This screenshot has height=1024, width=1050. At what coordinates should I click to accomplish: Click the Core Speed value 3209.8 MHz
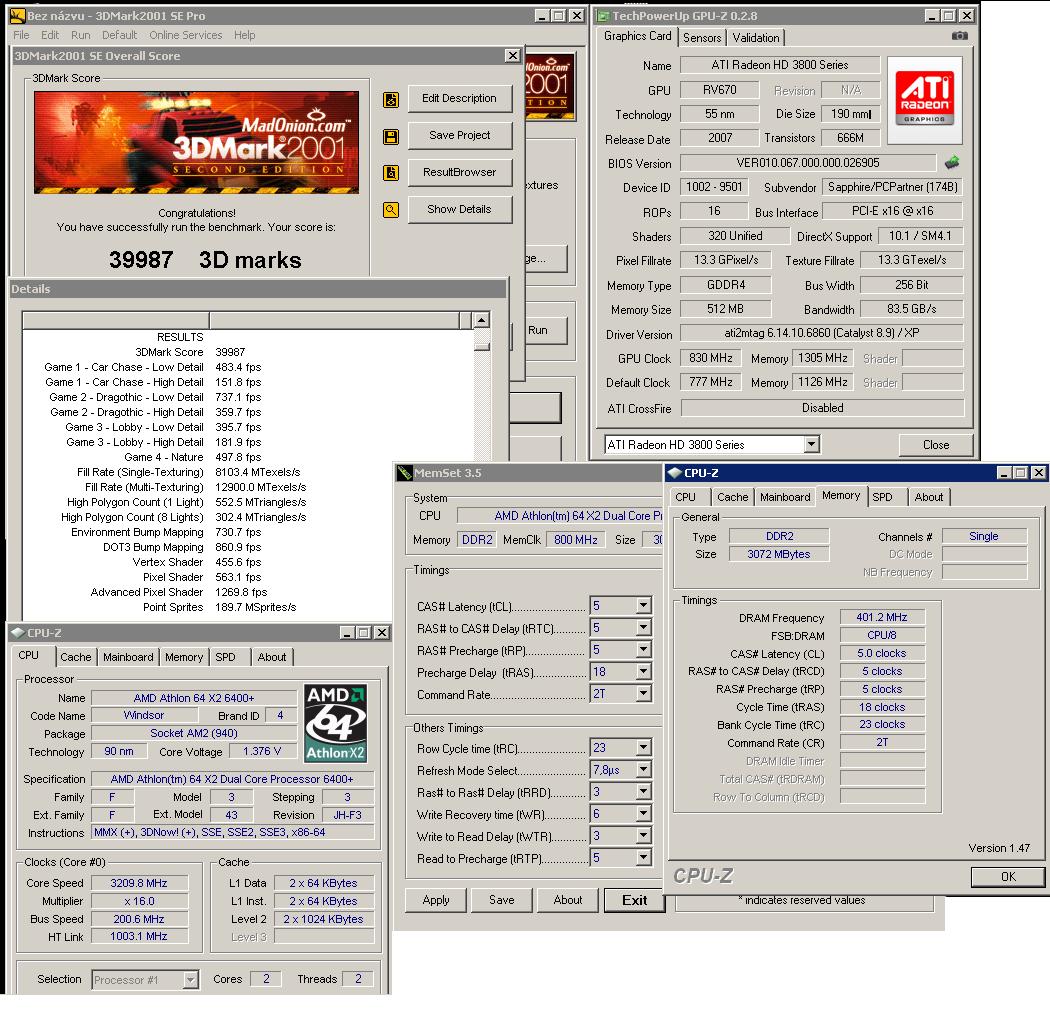click(139, 883)
